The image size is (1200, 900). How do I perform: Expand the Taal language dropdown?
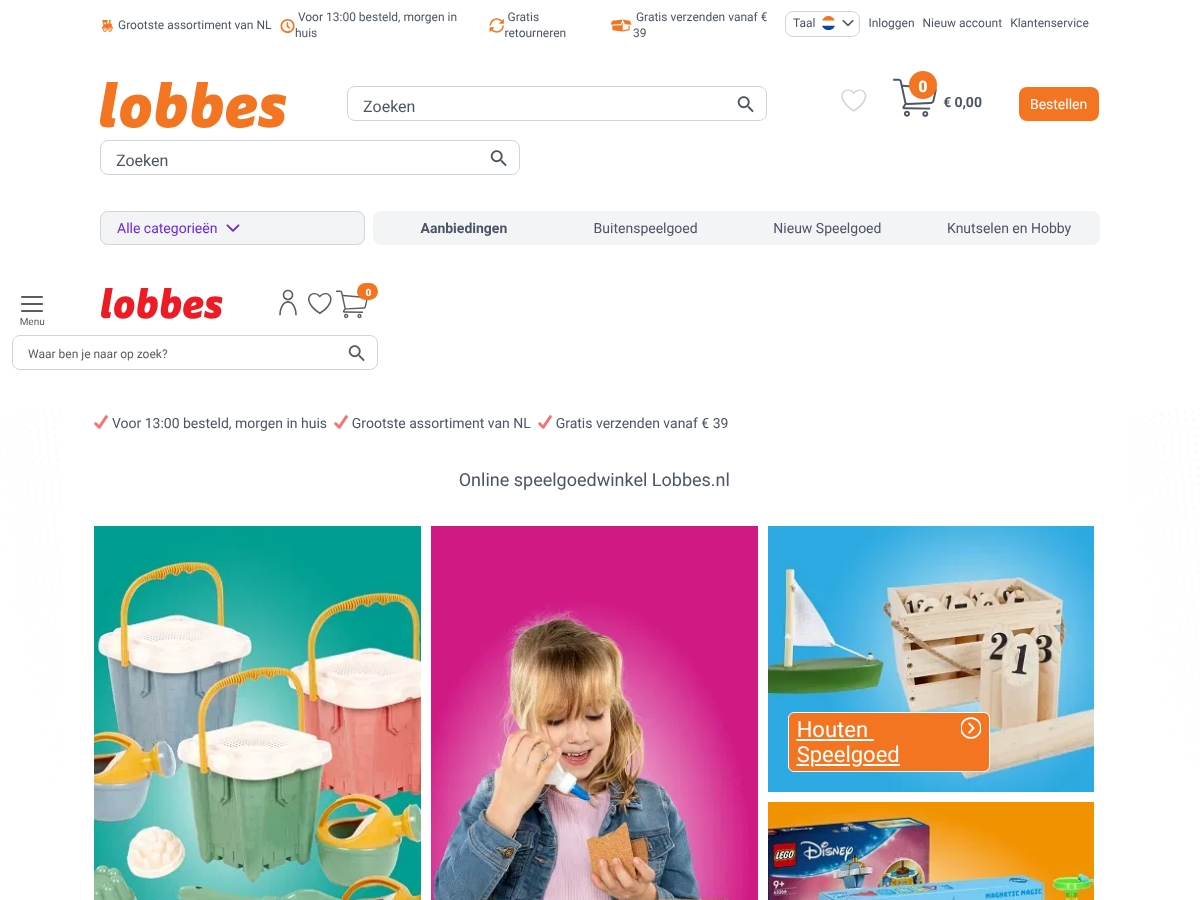(822, 23)
